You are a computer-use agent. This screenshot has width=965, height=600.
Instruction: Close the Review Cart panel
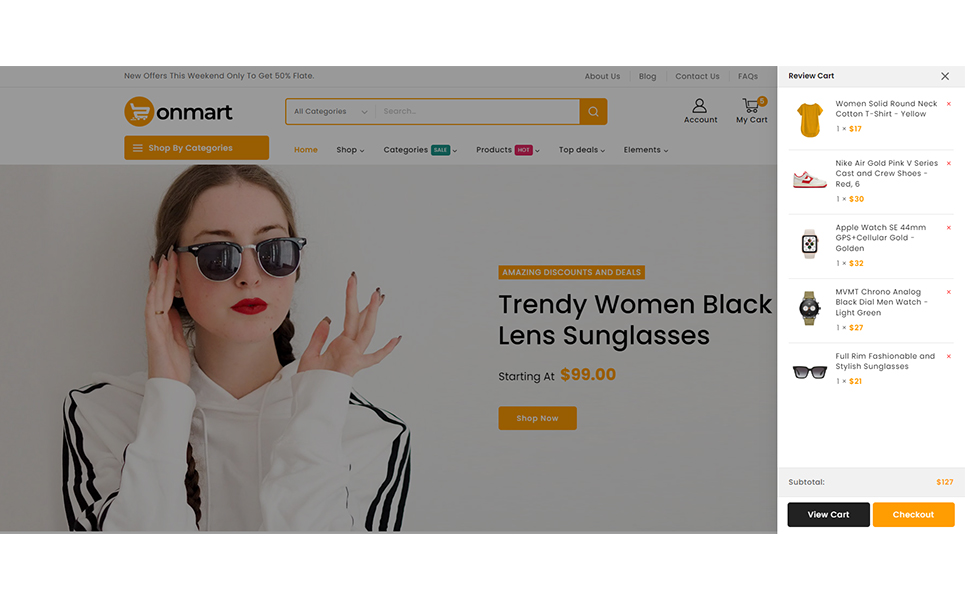[945, 76]
